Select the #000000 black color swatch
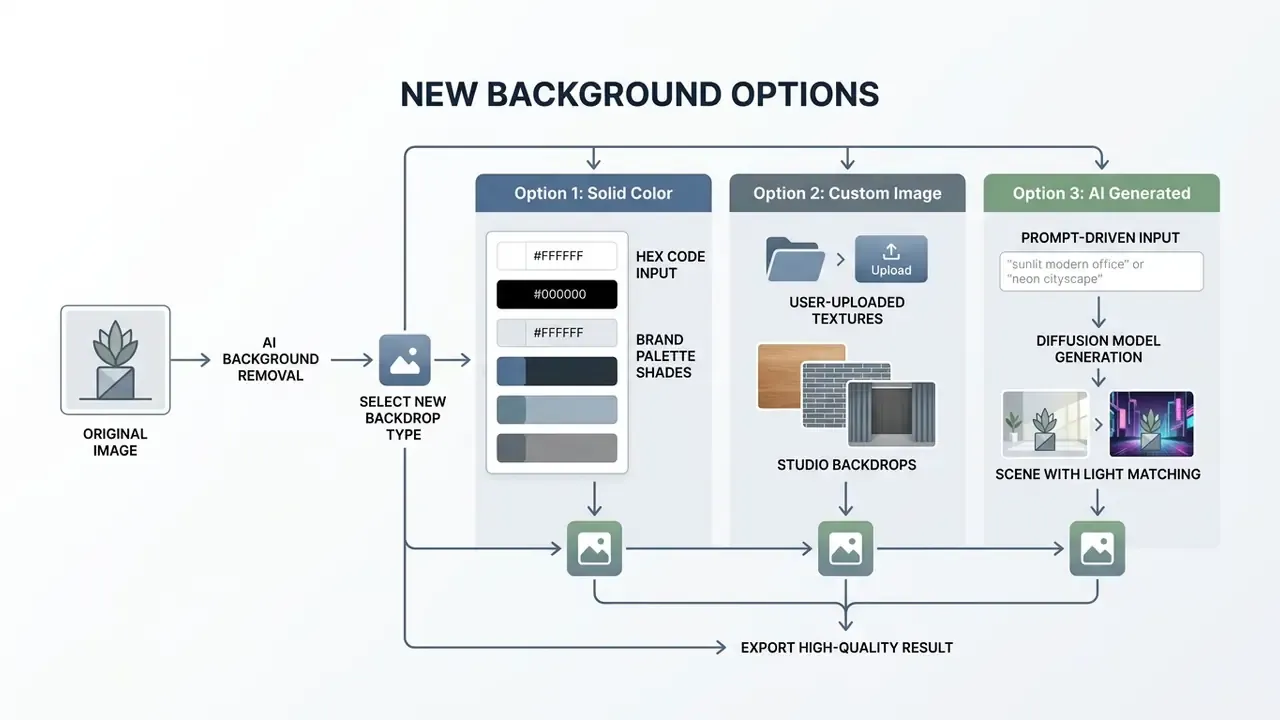Screen dimensions: 1280x720 (557, 294)
